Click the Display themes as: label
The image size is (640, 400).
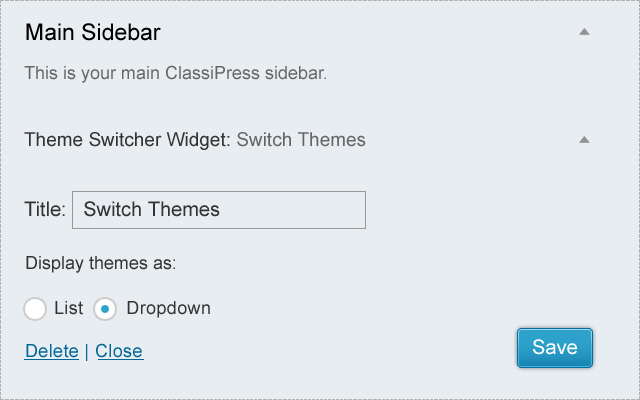tap(101, 264)
